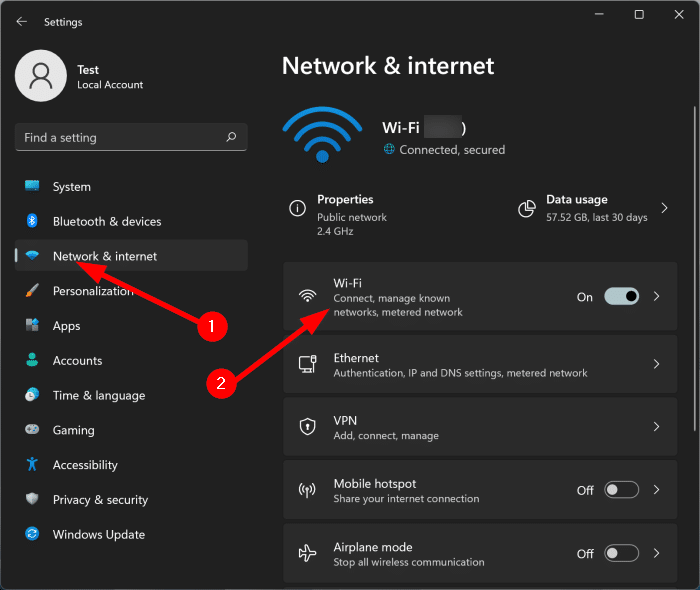The width and height of the screenshot is (700, 590).
Task: Click the Accessibility figure icon
Action: click(32, 464)
